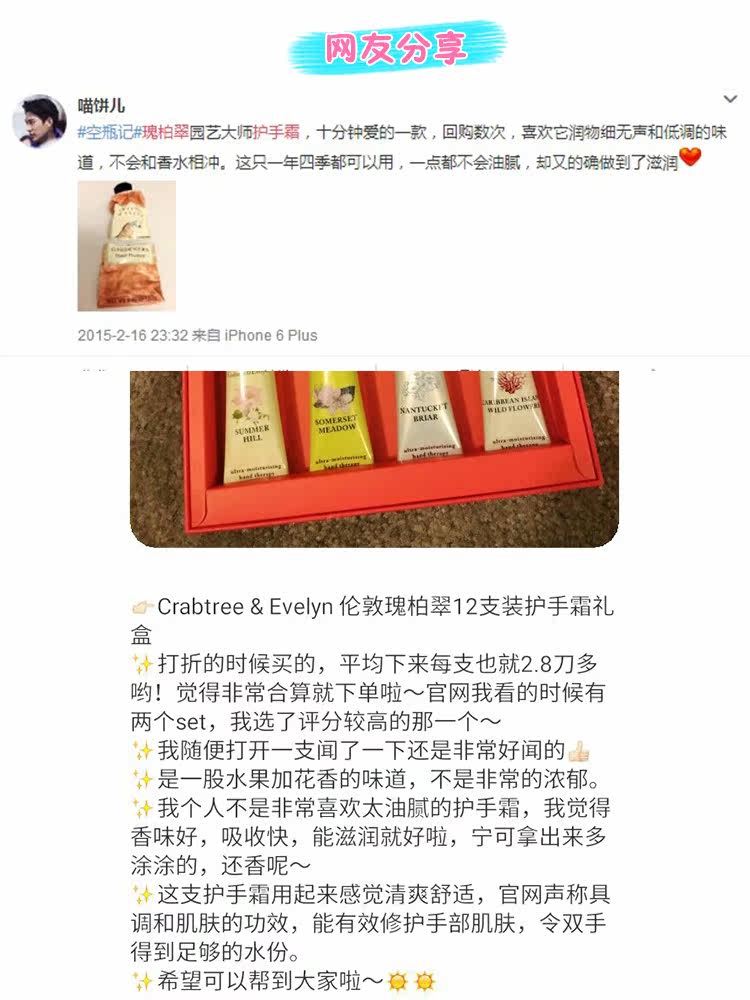Click the yellow Somerset Meadow tube
The image size is (750, 1000).
(x=337, y=423)
